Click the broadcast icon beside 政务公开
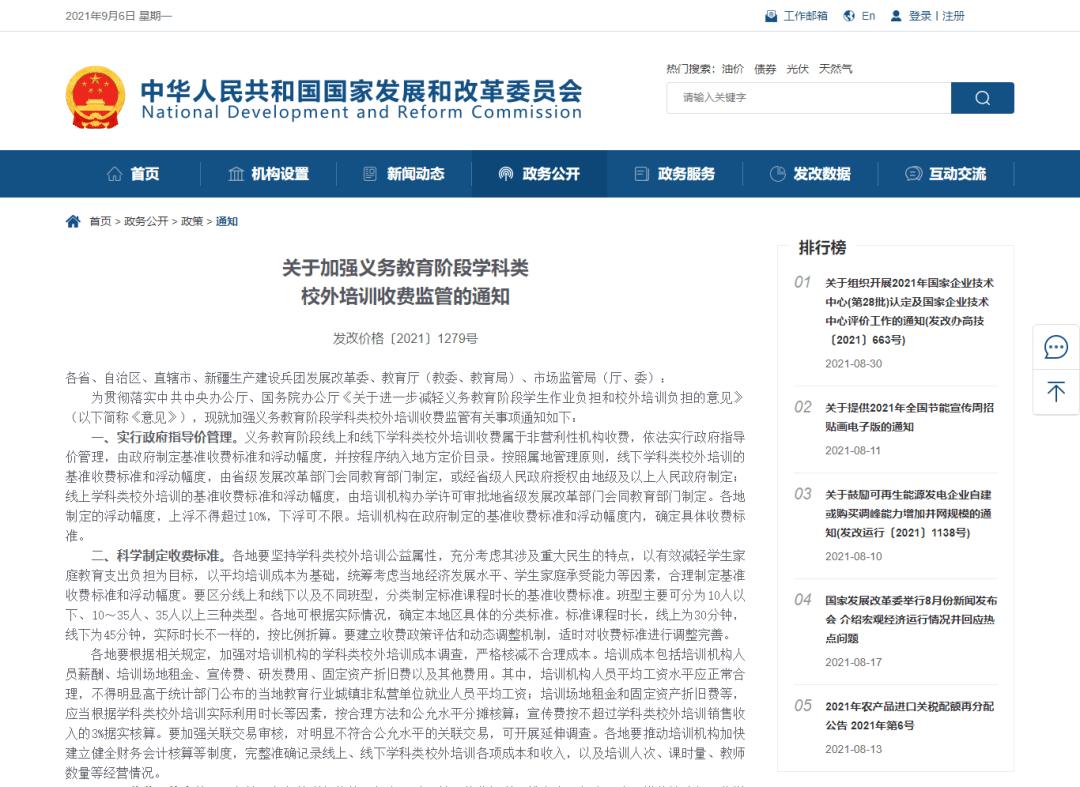This screenshot has width=1080, height=787. point(506,174)
